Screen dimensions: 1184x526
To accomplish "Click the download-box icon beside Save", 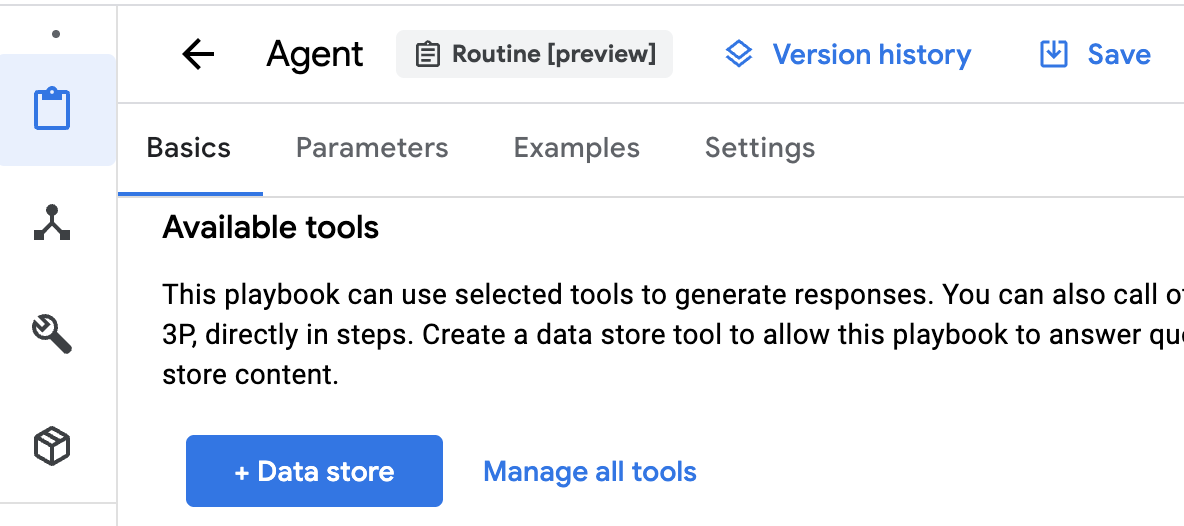I will (x=1054, y=54).
